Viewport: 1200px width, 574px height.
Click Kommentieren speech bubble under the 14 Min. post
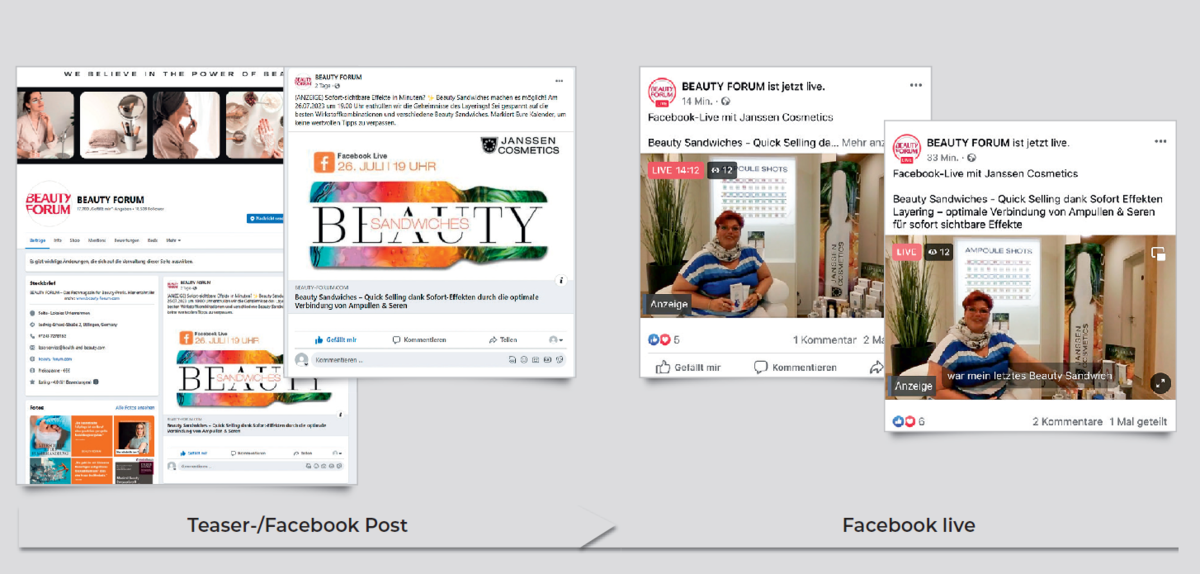[759, 367]
